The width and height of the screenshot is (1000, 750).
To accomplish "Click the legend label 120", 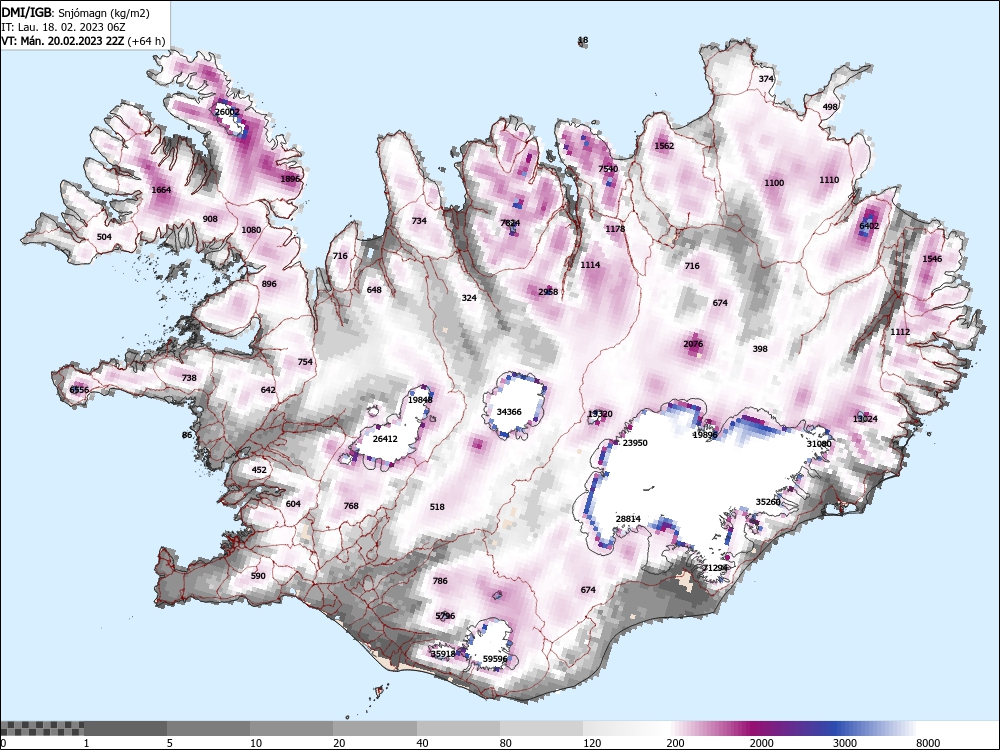I will pos(592,743).
